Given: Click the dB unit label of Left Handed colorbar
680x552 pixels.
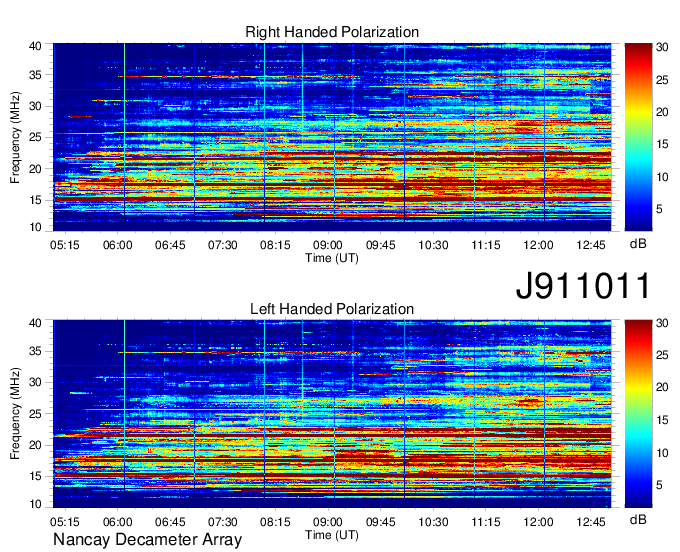Looking at the screenshot, I should 638,519.
